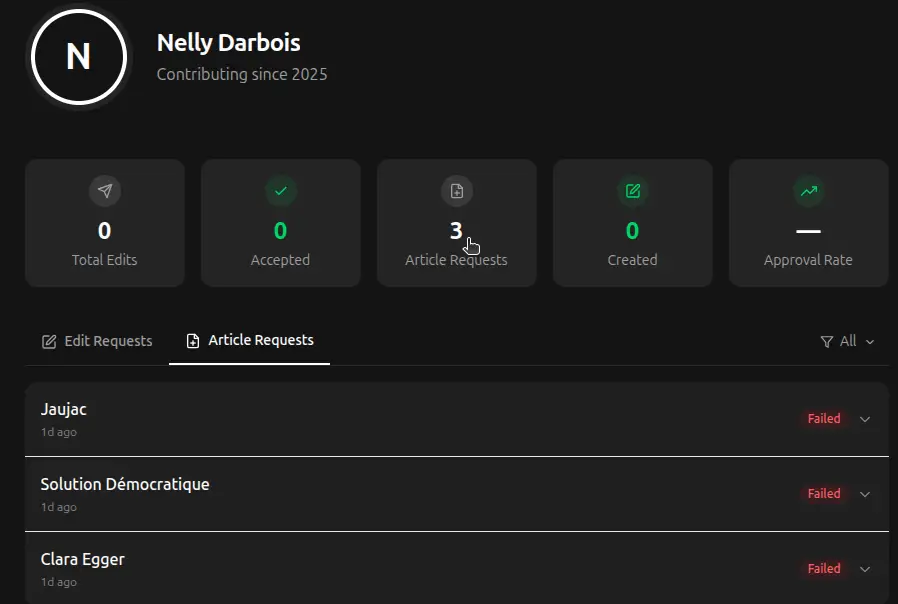Click the paper plane Total Edits icon
Viewport: 898px width, 604px height.
[x=105, y=190]
